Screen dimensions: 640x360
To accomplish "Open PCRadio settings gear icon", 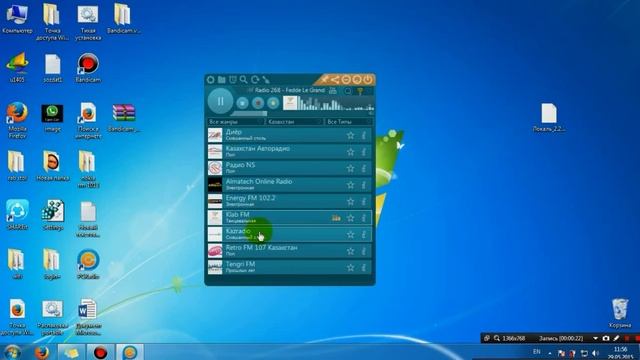I will 211,80.
